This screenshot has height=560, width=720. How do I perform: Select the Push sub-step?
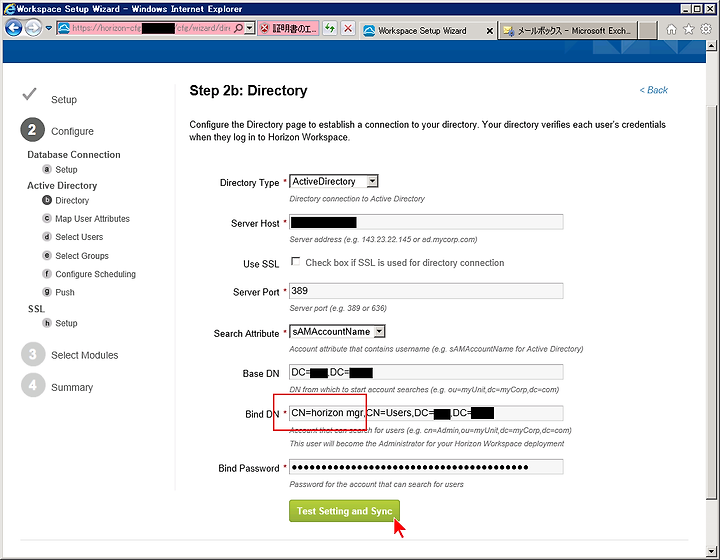tap(65, 292)
